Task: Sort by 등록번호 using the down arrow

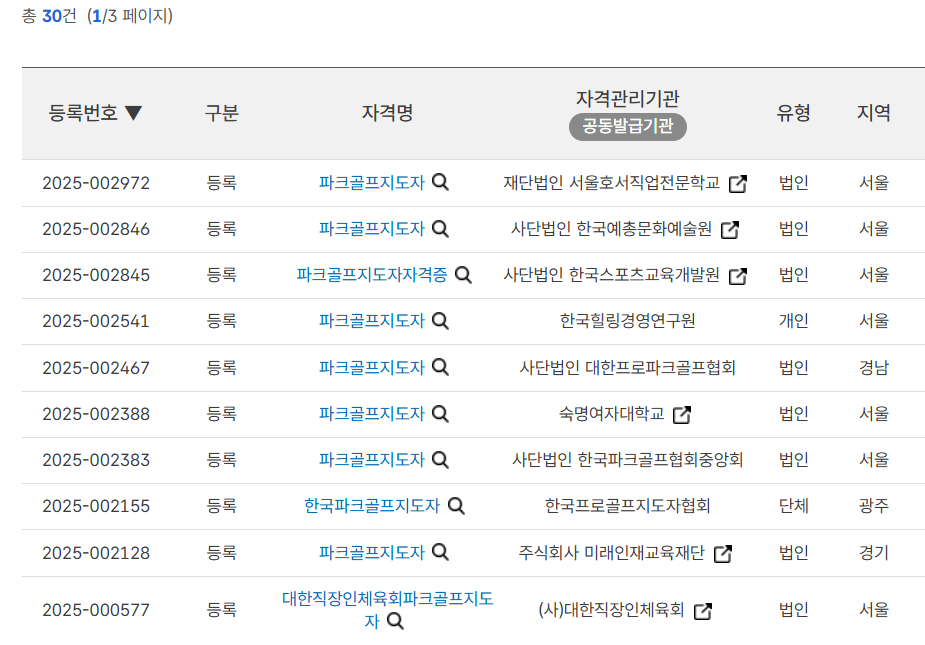Action: (x=134, y=113)
